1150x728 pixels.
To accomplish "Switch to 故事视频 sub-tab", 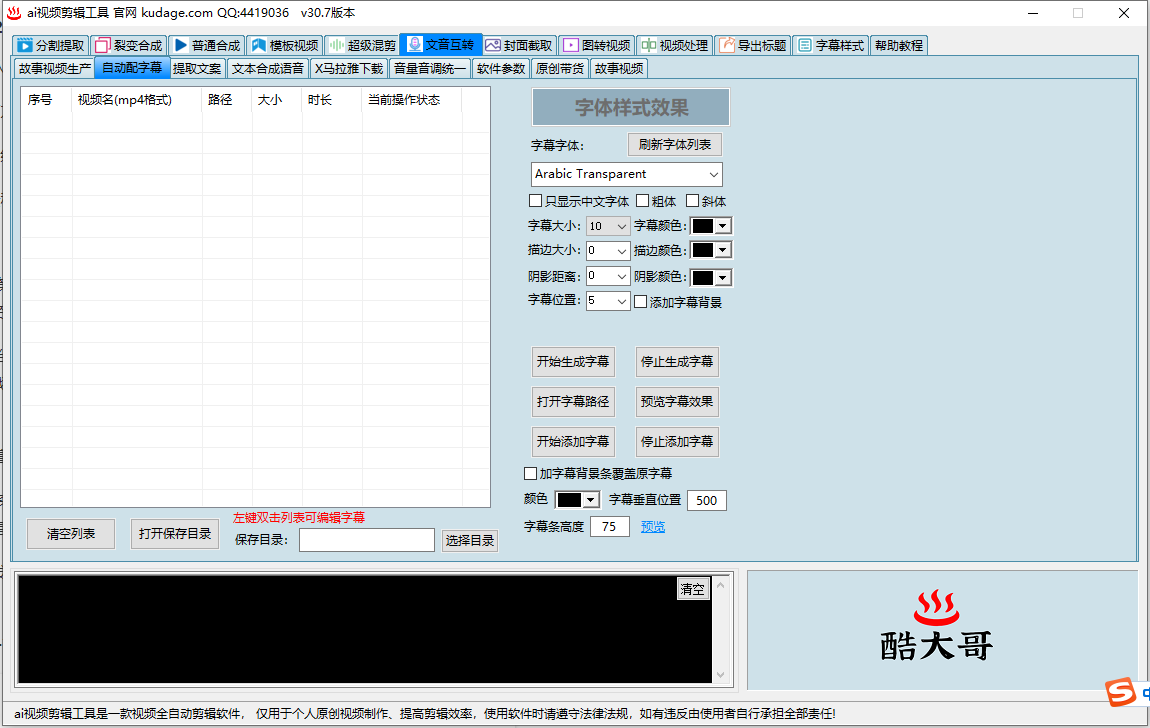I will pyautogui.click(x=619, y=68).
